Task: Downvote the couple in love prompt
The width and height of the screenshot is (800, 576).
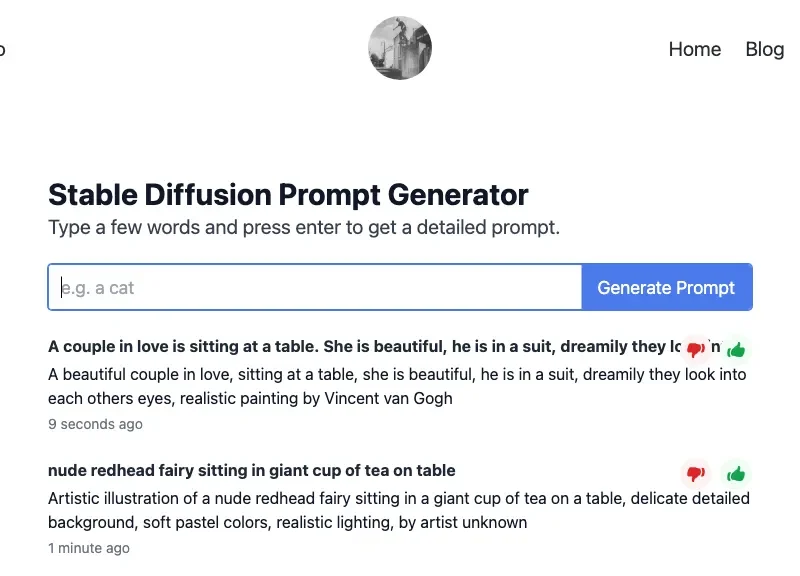Action: (x=697, y=350)
